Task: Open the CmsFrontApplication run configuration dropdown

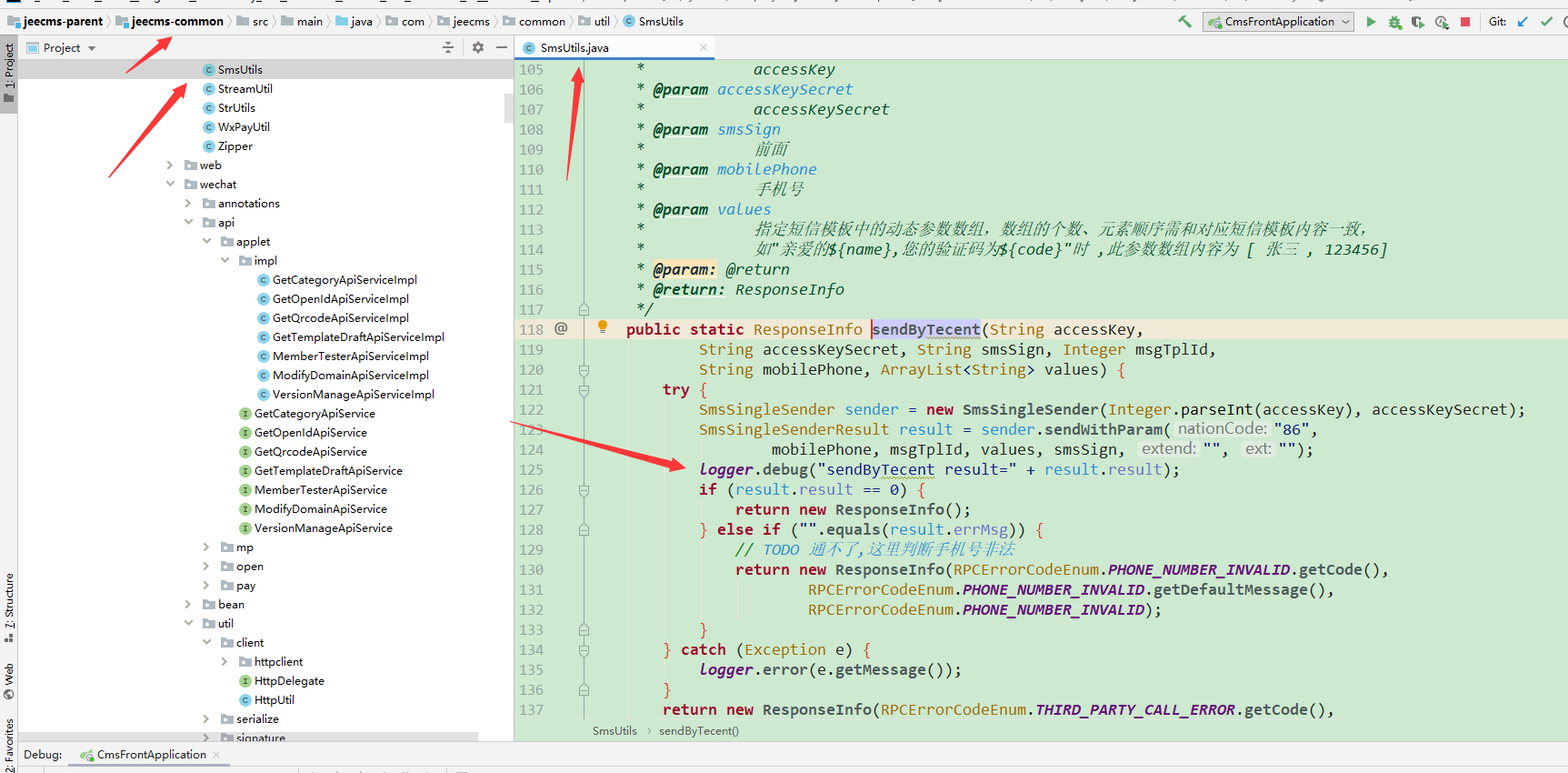Action: tap(1278, 22)
